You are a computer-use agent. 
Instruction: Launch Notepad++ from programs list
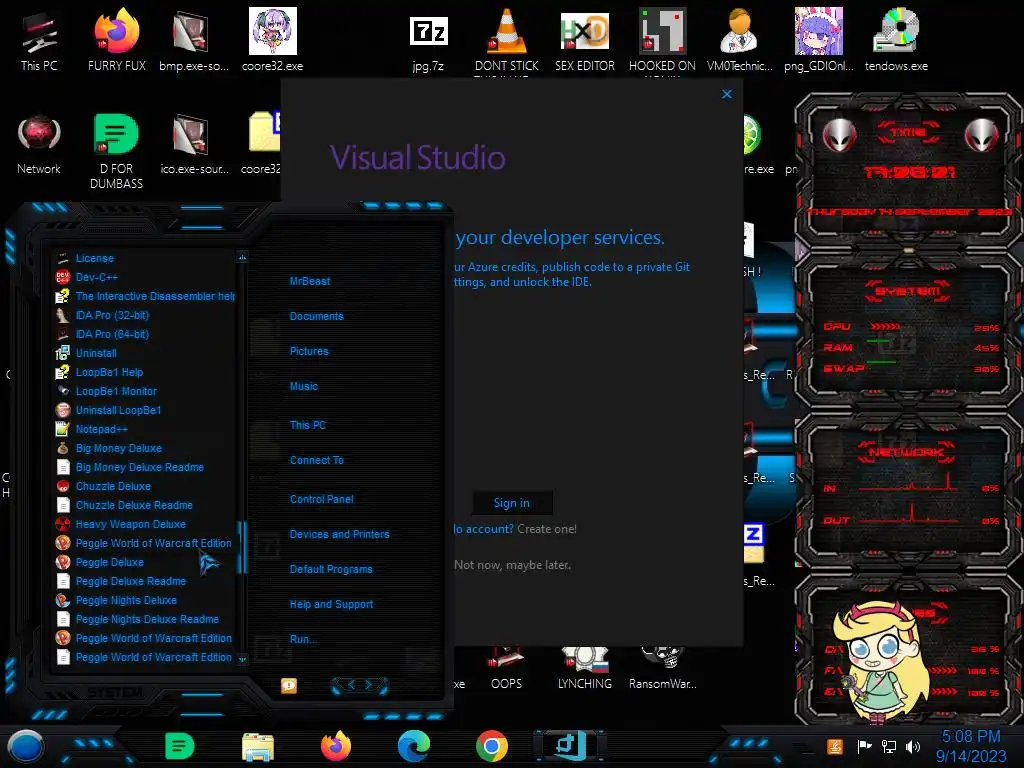coord(102,429)
